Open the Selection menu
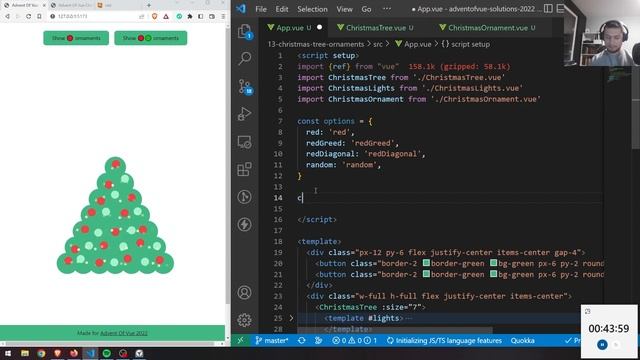Image resolution: width=640 pixels, height=360 pixels. pos(312,9)
